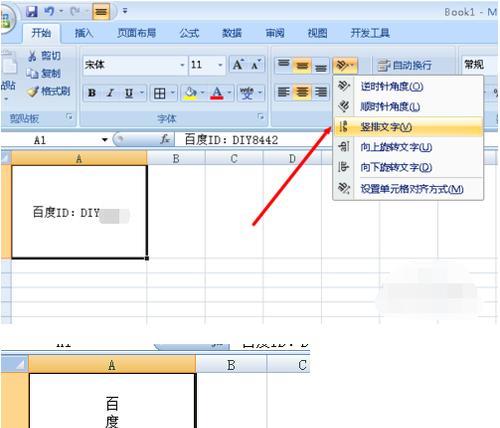Expand the Name Box dropdown arrow

pyautogui.click(x=105, y=140)
